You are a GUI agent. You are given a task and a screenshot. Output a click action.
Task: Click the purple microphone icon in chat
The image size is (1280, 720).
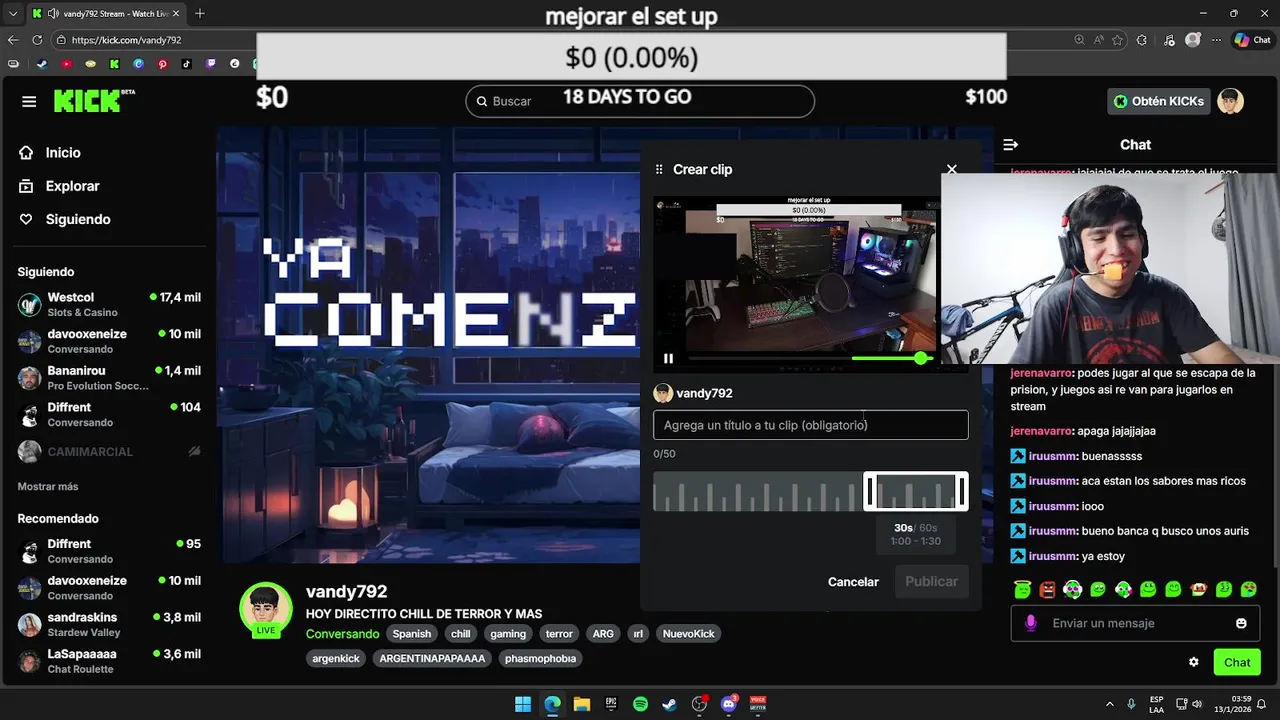pos(1031,623)
